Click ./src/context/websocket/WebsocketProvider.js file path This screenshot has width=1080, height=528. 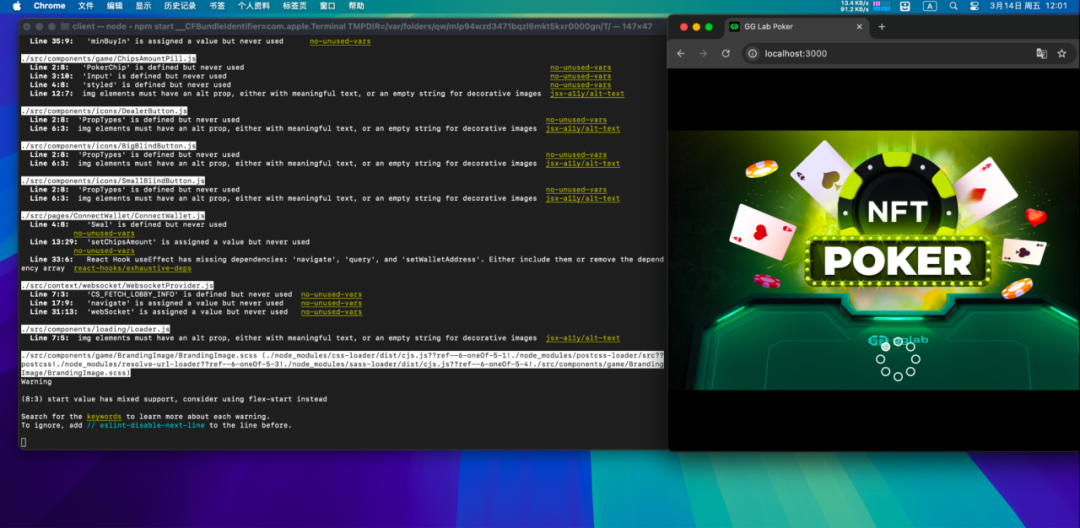point(117,286)
